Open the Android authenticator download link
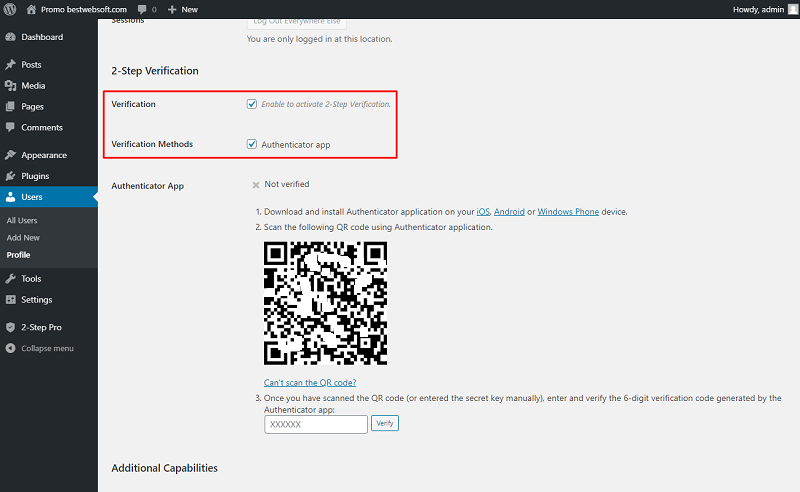Image resolution: width=800 pixels, height=492 pixels. coord(509,211)
